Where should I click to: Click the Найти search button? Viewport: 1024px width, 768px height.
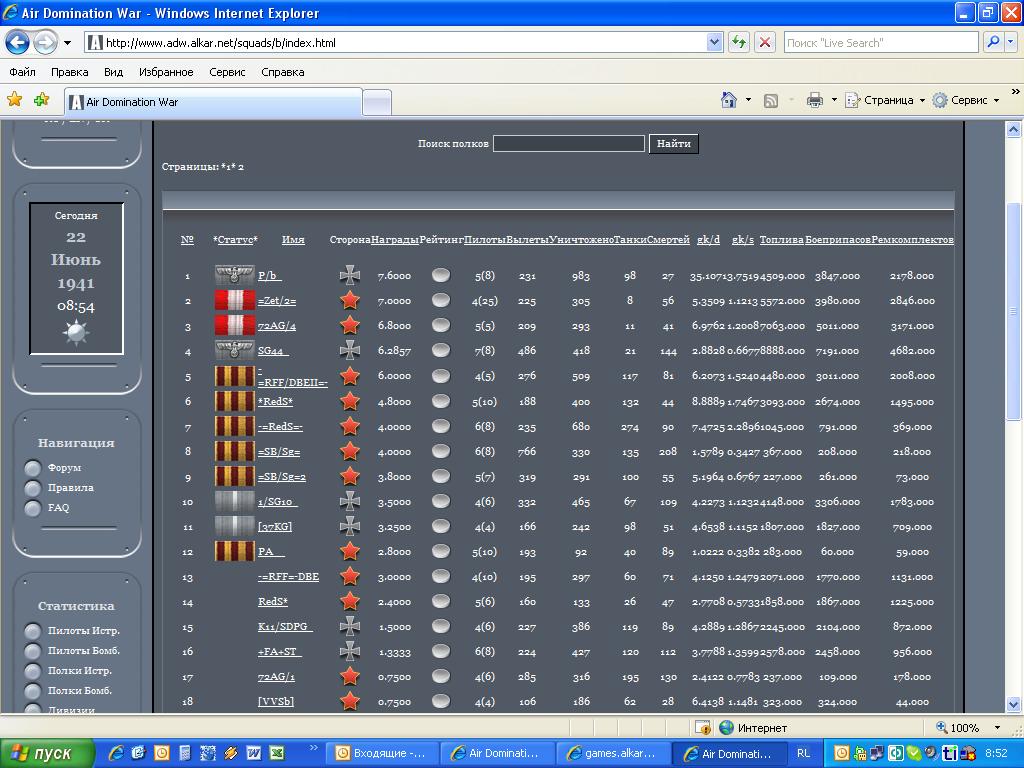click(673, 144)
